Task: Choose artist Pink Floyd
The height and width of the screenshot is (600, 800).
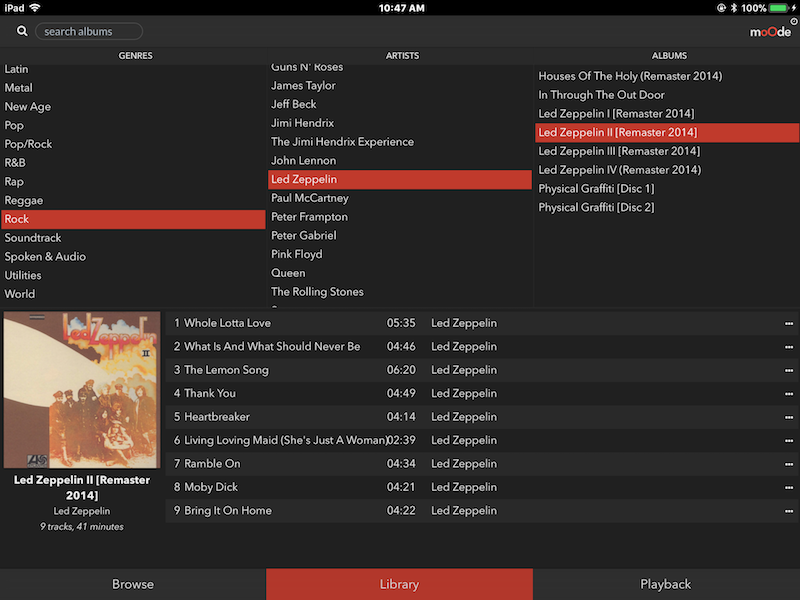Action: 399,255
